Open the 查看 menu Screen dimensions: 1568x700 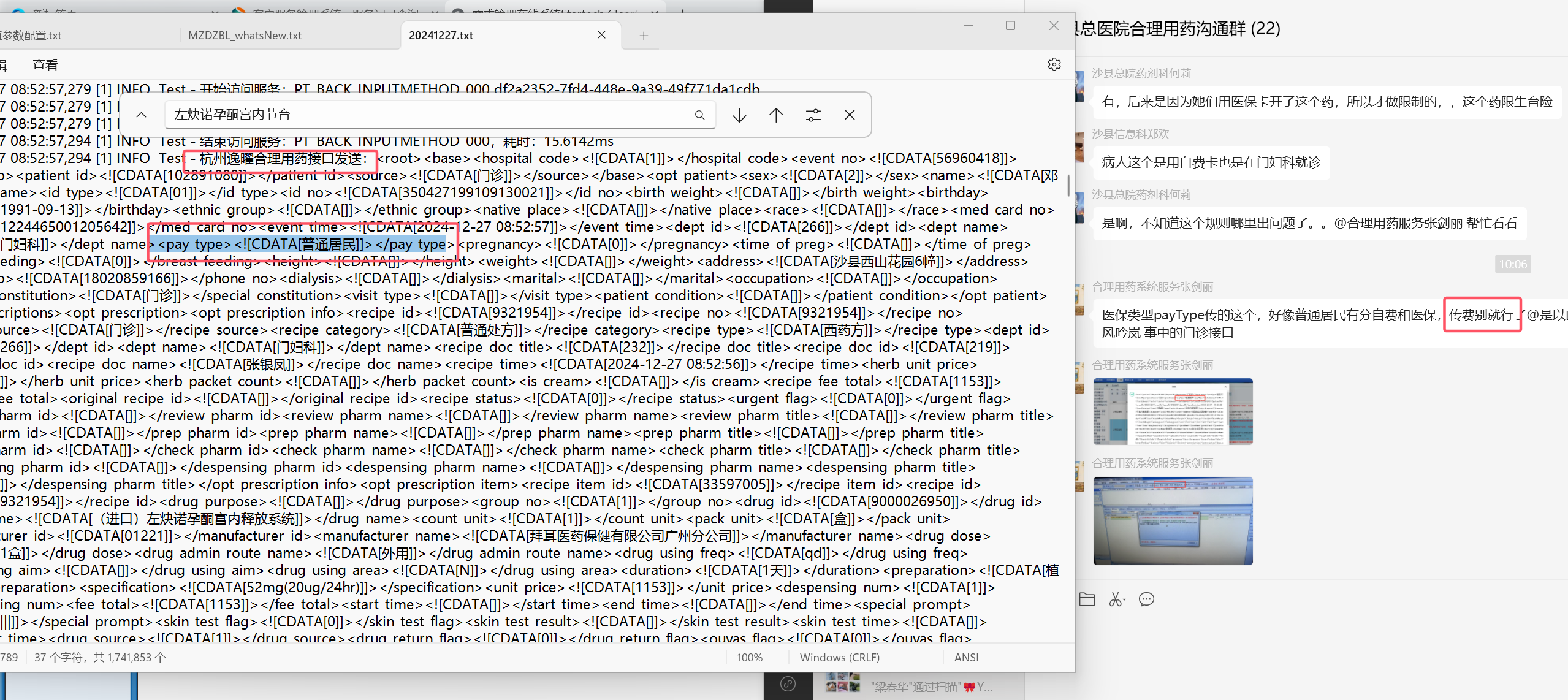tap(45, 65)
